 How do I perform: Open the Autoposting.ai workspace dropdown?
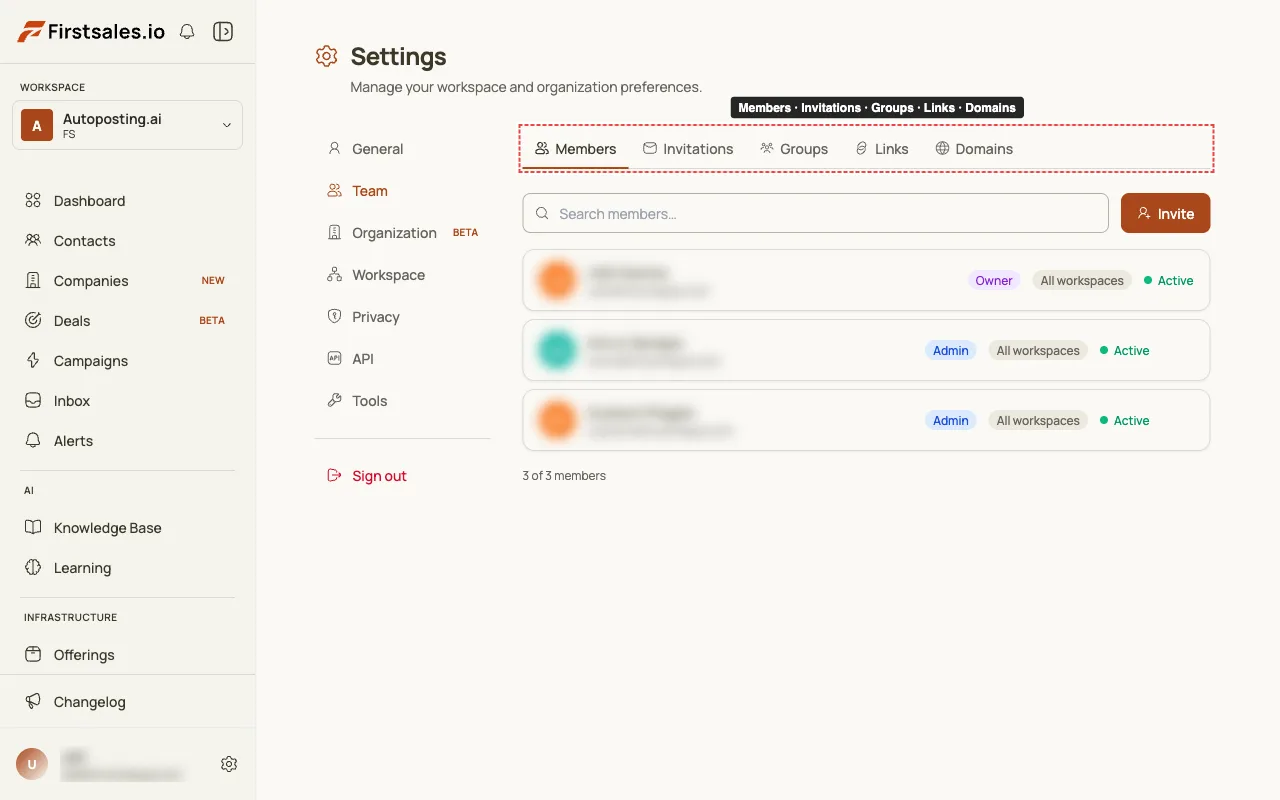[x=127, y=125]
